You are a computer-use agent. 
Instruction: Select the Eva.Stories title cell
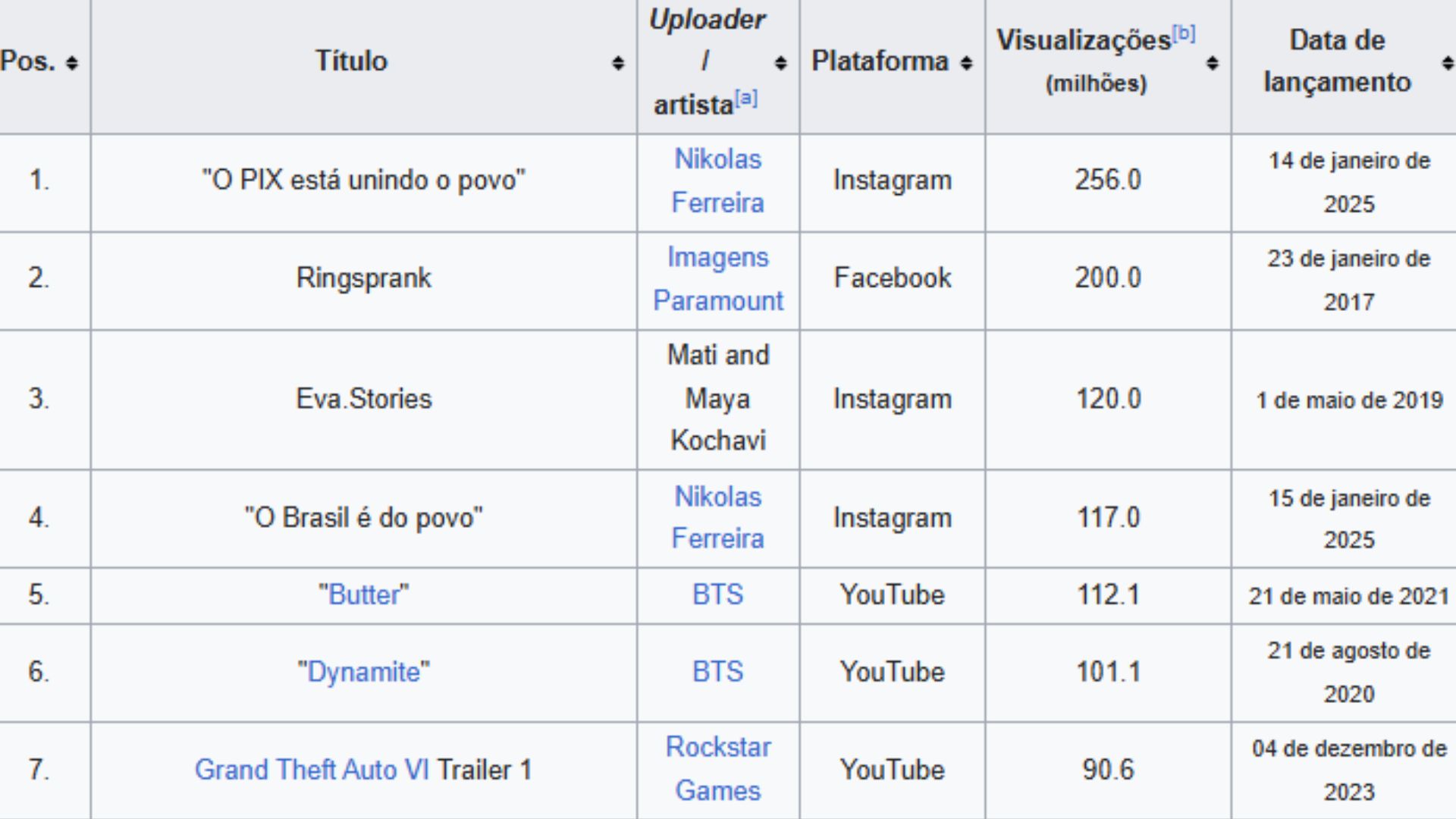[x=364, y=399]
